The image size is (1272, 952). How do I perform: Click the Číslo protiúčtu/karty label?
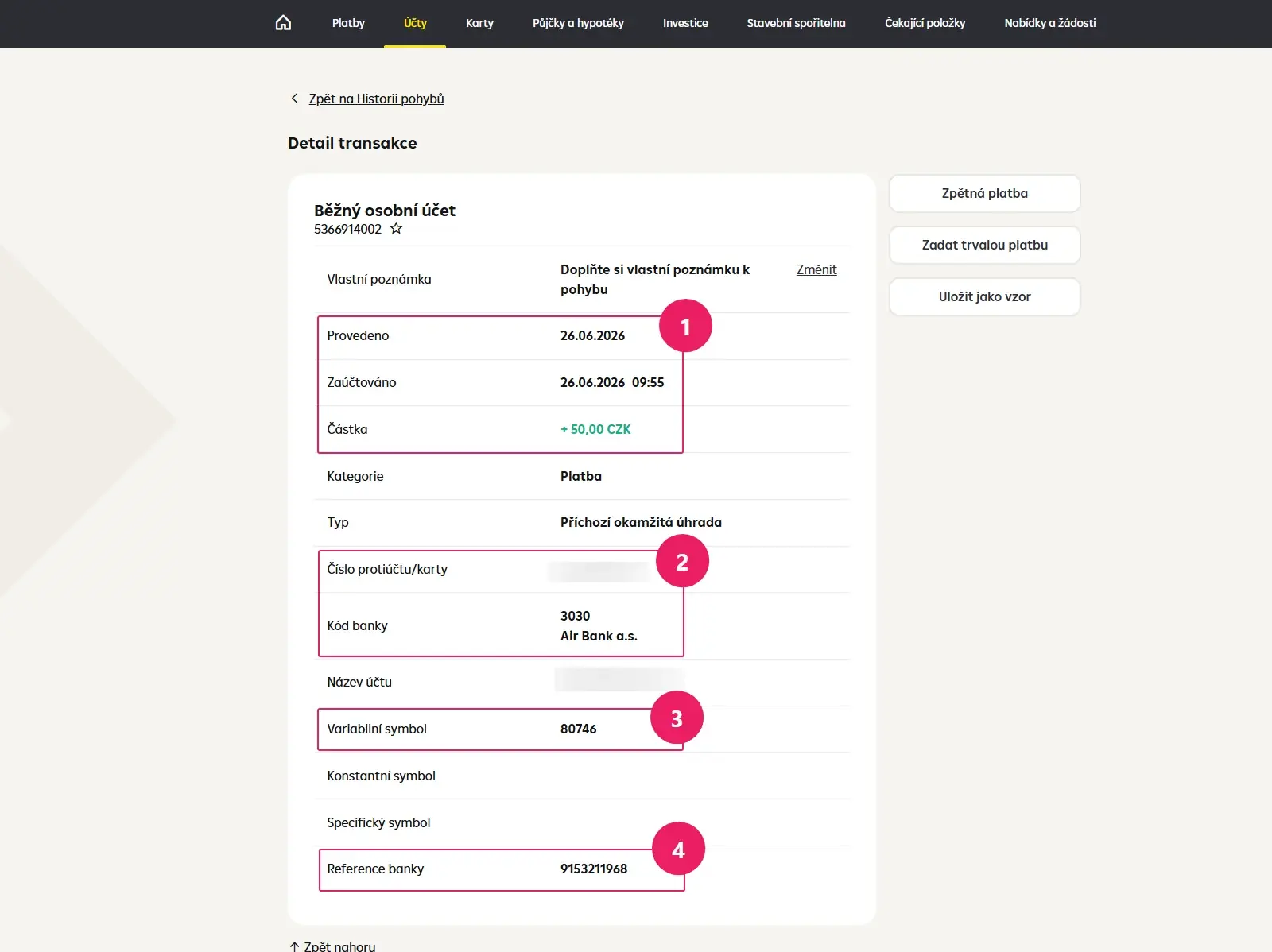pos(387,569)
